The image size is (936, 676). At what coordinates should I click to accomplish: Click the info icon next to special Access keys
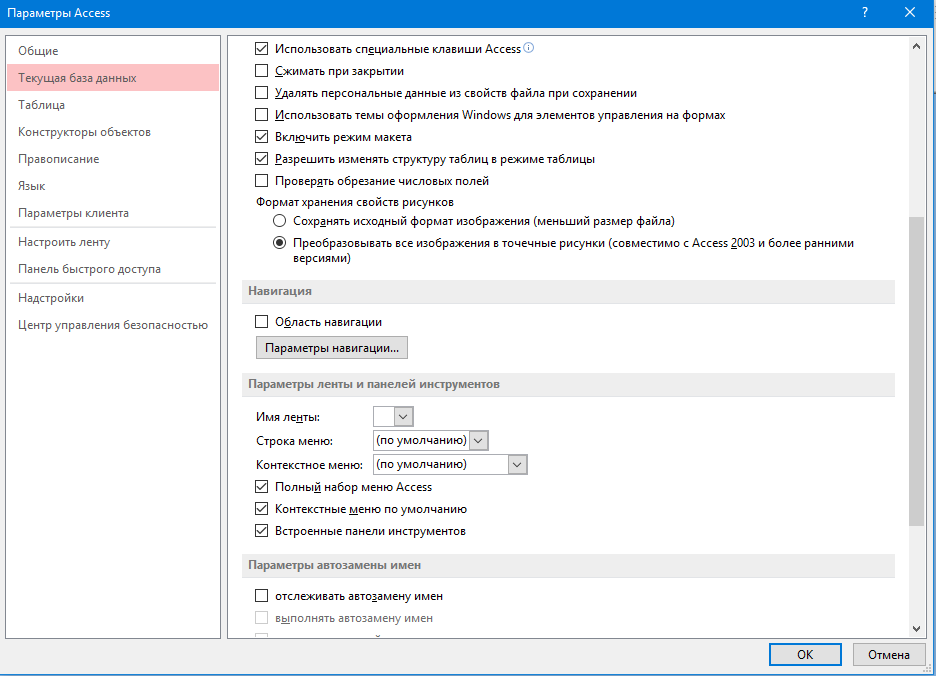pos(529,48)
